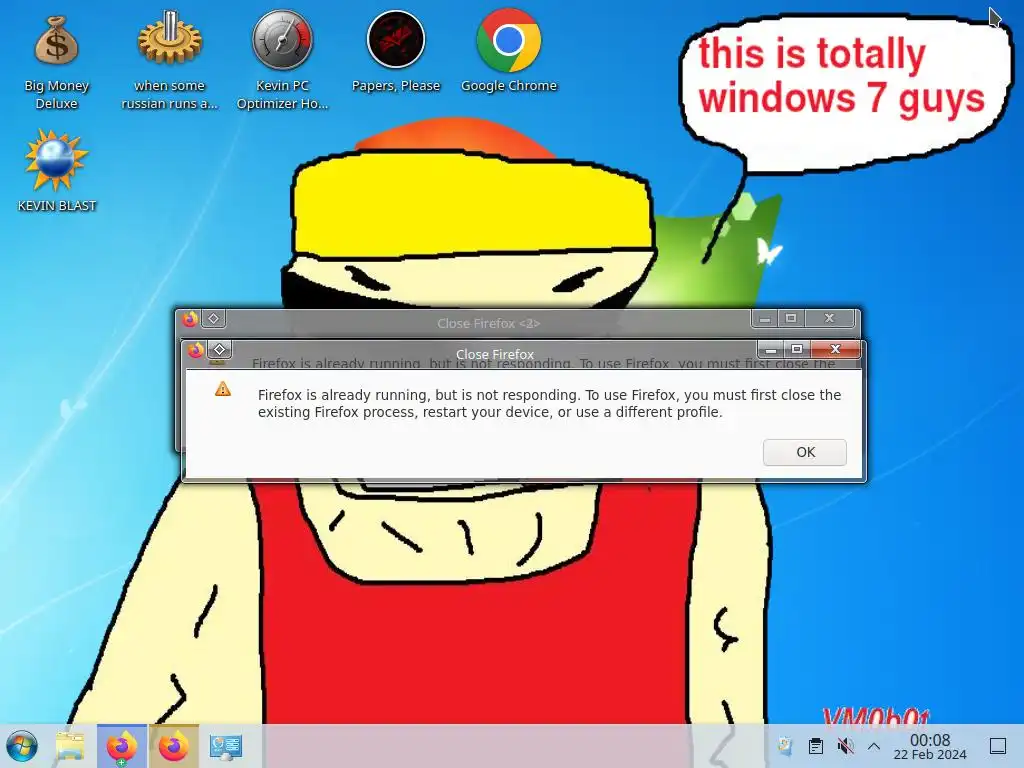Maximize the front Close Firefox dialog

pos(797,349)
